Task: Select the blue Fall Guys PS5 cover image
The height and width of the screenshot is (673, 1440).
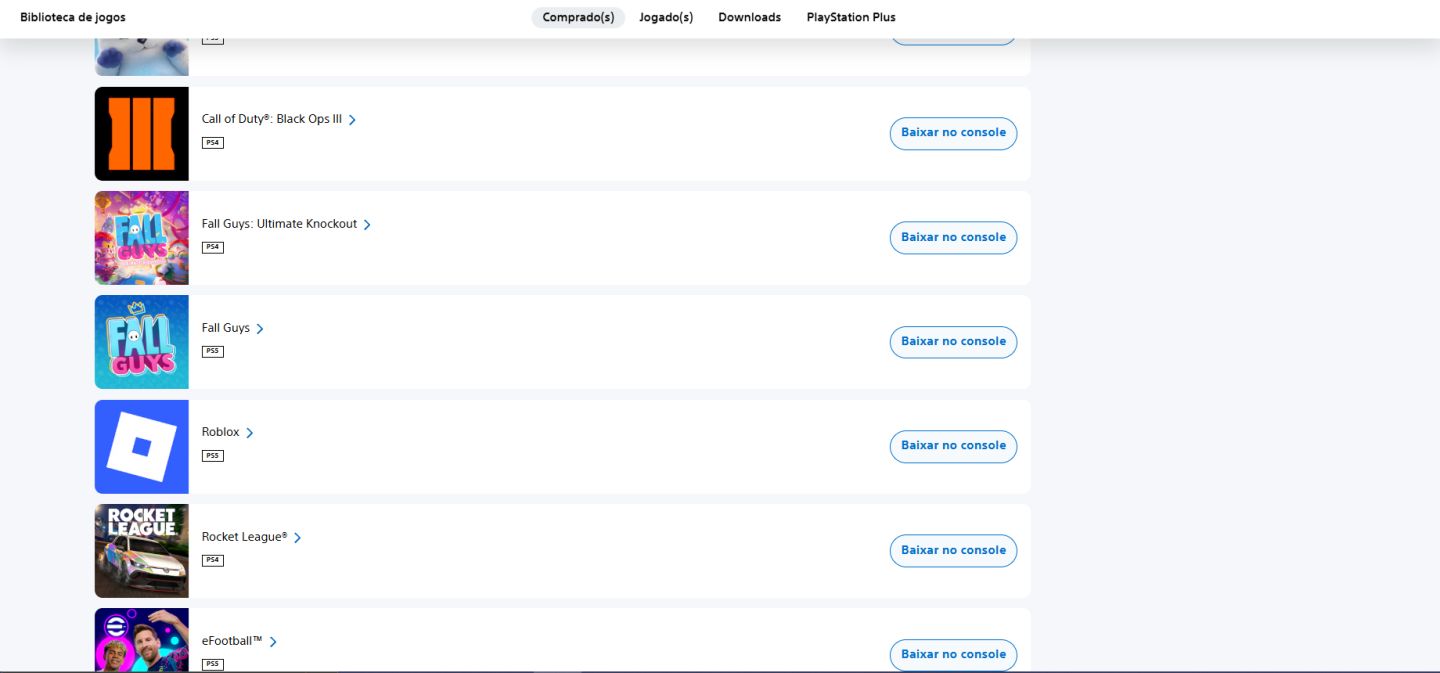Action: [142, 342]
